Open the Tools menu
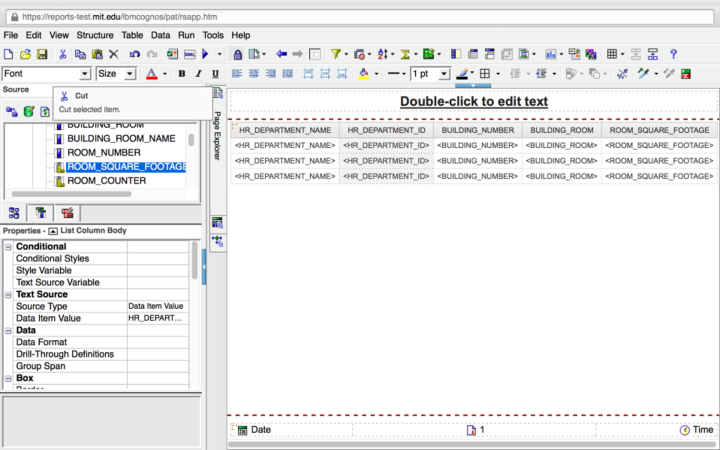The width and height of the screenshot is (720, 450). pyautogui.click(x=213, y=35)
